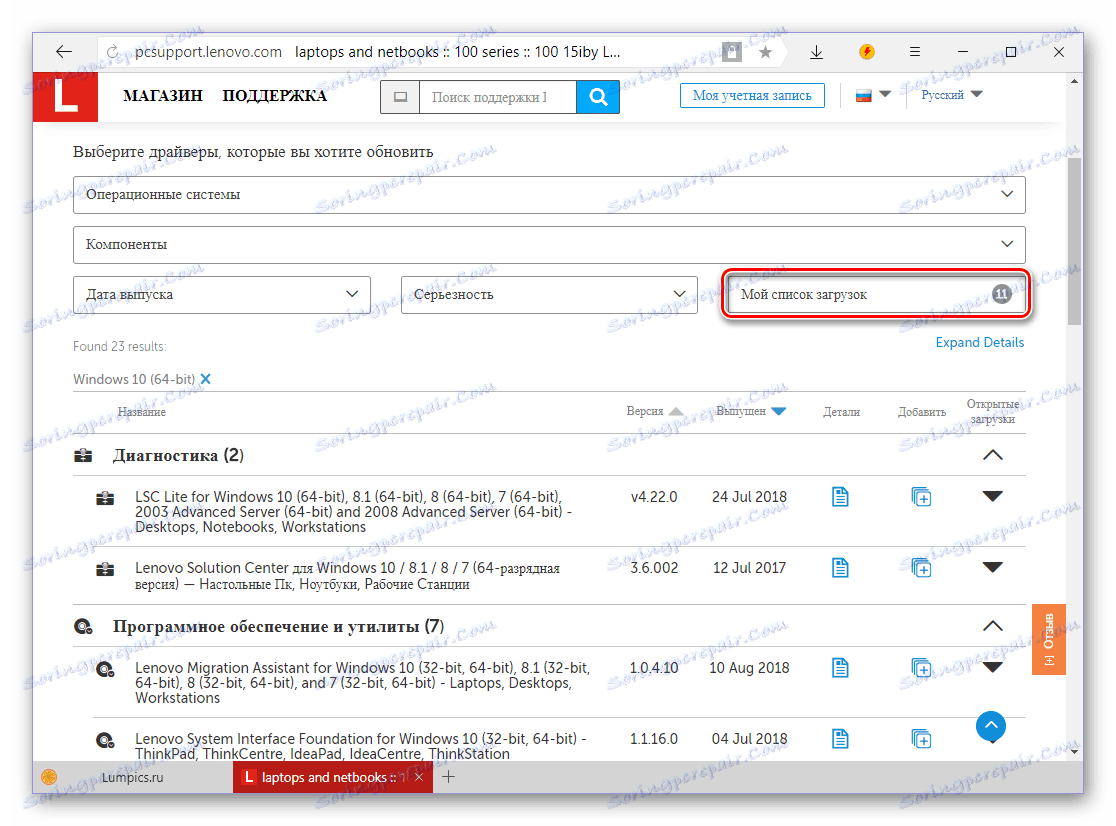This screenshot has width=1116, height=826.
Task: Open the browser hamburger menu
Action: (x=915, y=52)
